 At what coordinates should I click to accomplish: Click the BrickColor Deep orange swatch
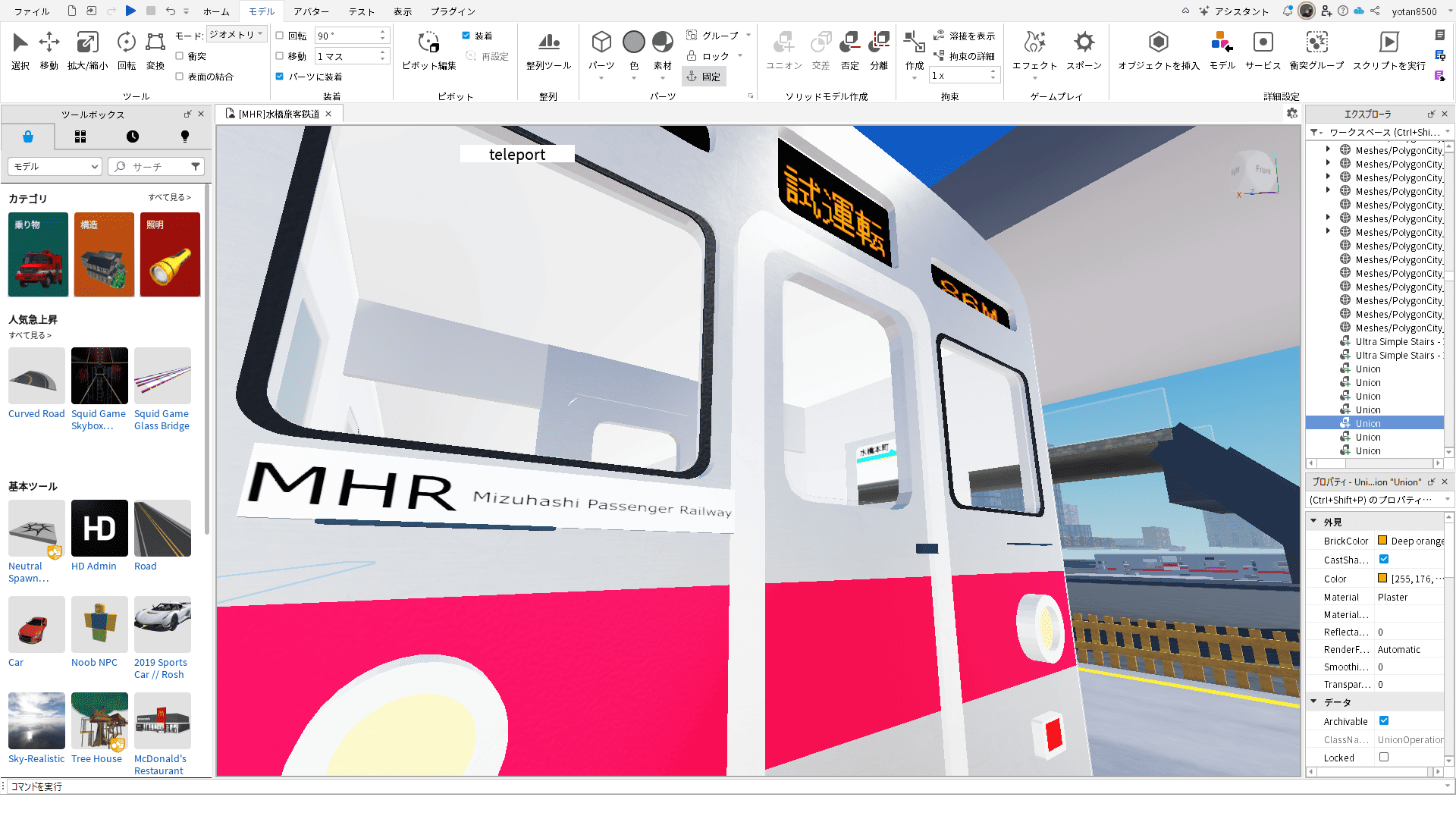tap(1382, 541)
